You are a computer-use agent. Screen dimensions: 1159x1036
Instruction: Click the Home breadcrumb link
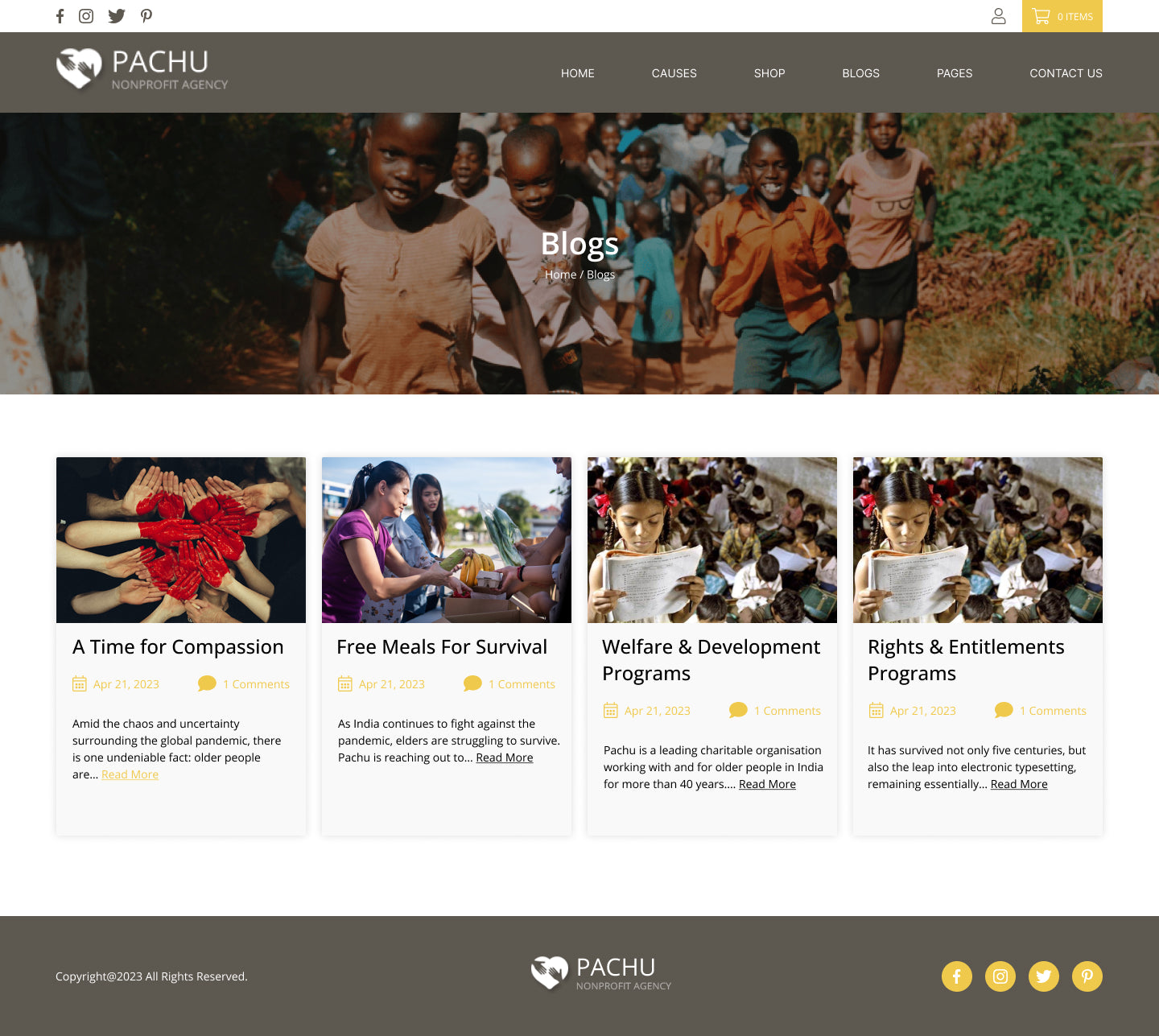point(560,274)
